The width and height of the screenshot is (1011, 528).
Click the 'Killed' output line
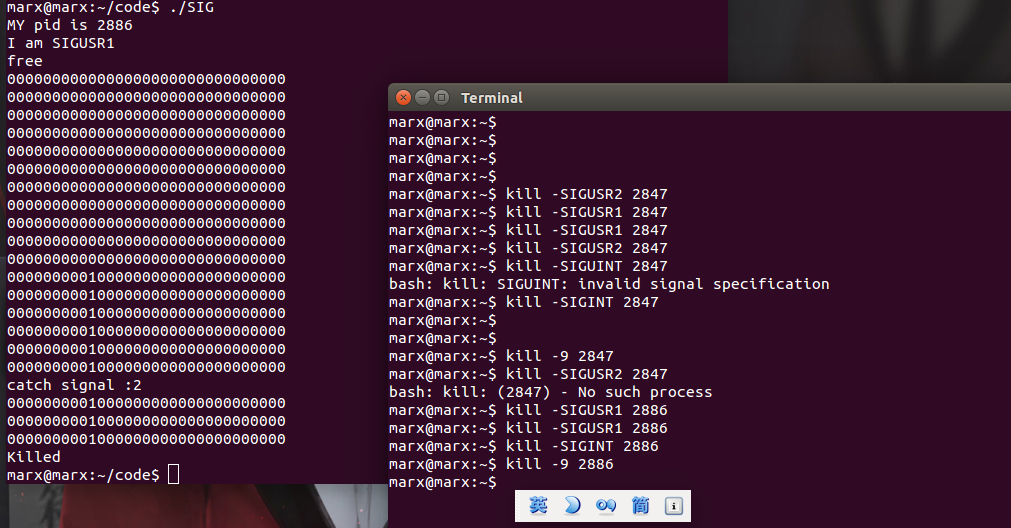34,457
